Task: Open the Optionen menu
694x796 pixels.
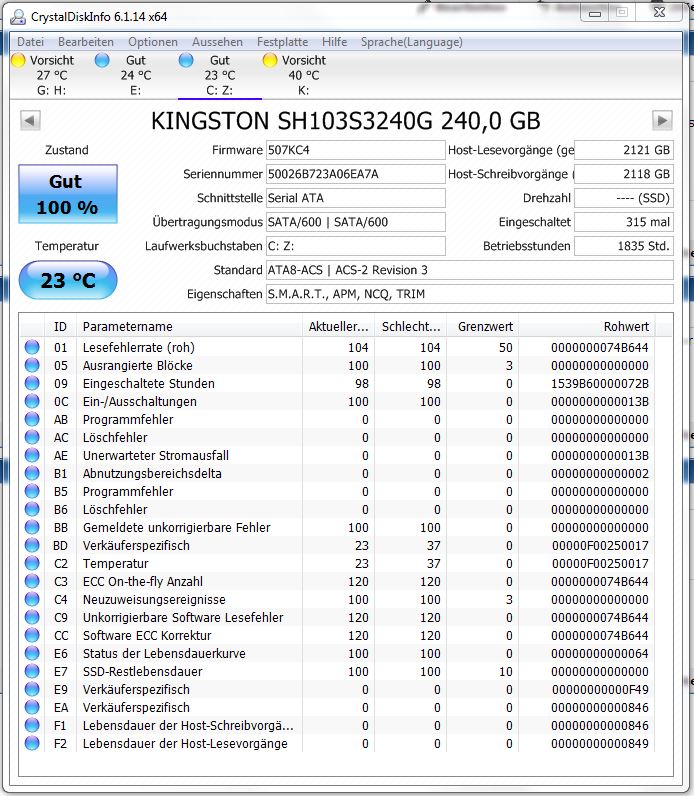Action: (153, 42)
